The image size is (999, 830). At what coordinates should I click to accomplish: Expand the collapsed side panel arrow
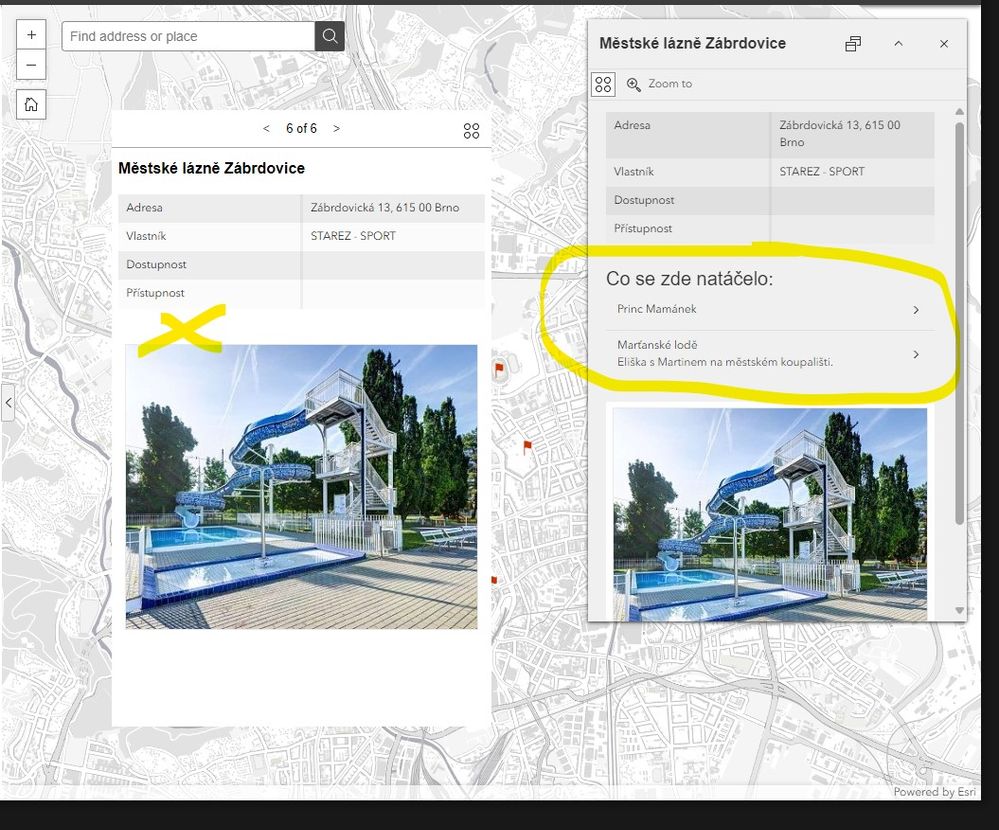(x=8, y=403)
